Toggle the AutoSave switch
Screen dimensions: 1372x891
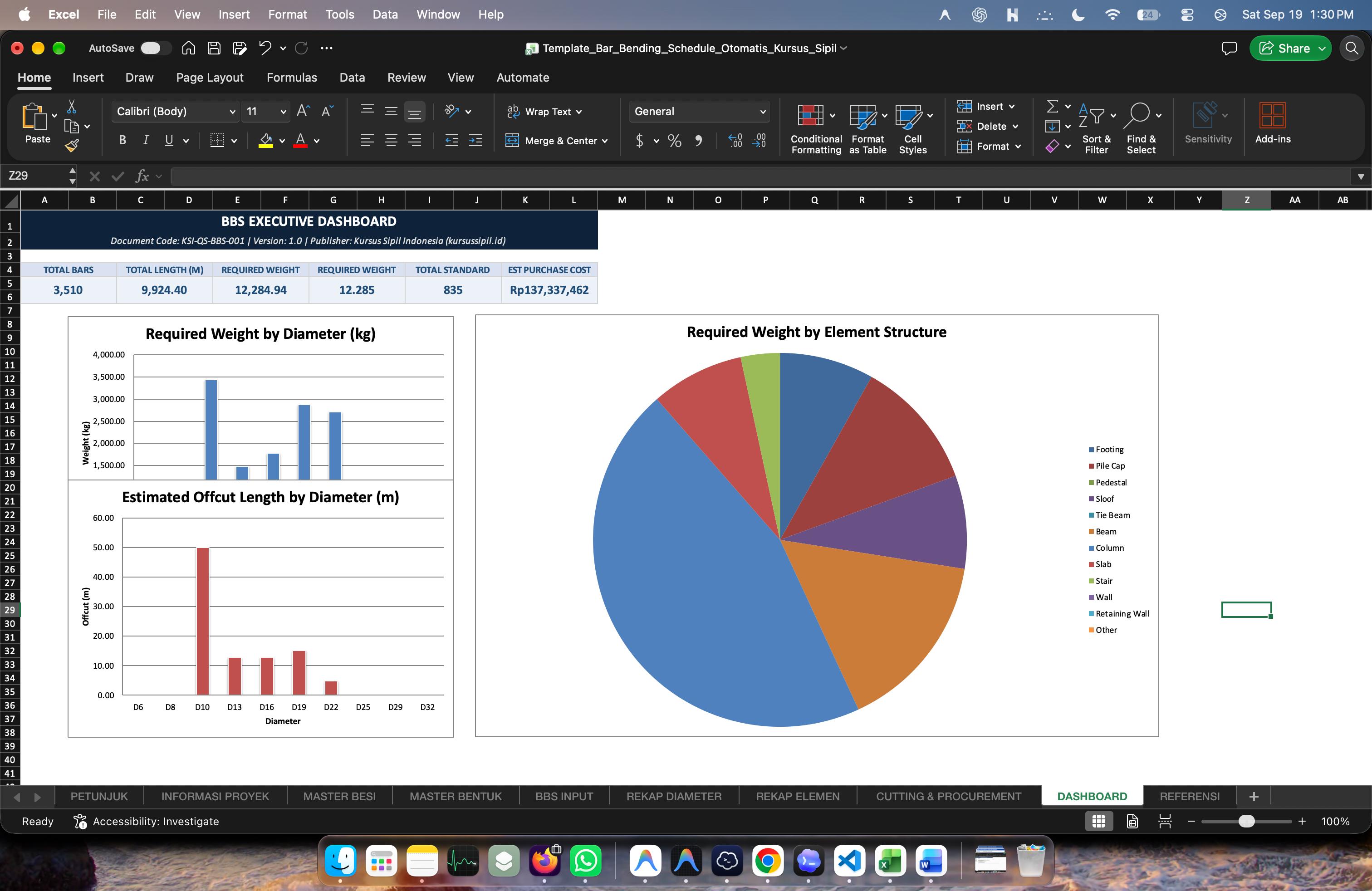coord(155,49)
